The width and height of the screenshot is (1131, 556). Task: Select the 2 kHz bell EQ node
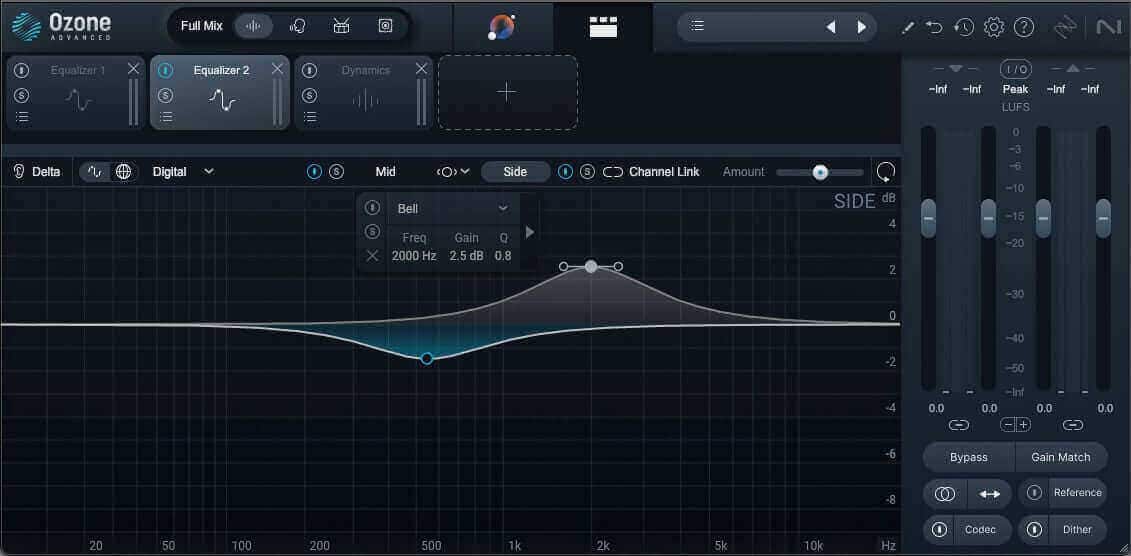(591, 266)
